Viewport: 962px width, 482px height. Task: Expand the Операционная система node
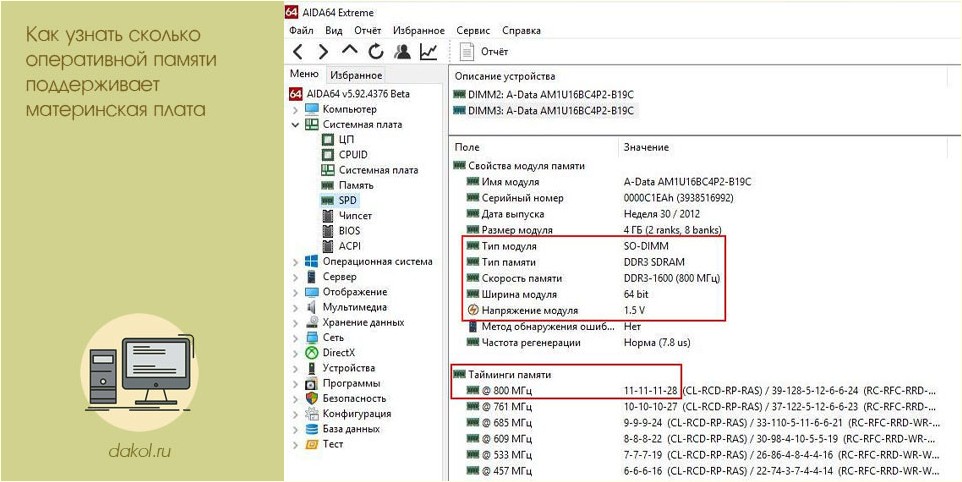296,262
